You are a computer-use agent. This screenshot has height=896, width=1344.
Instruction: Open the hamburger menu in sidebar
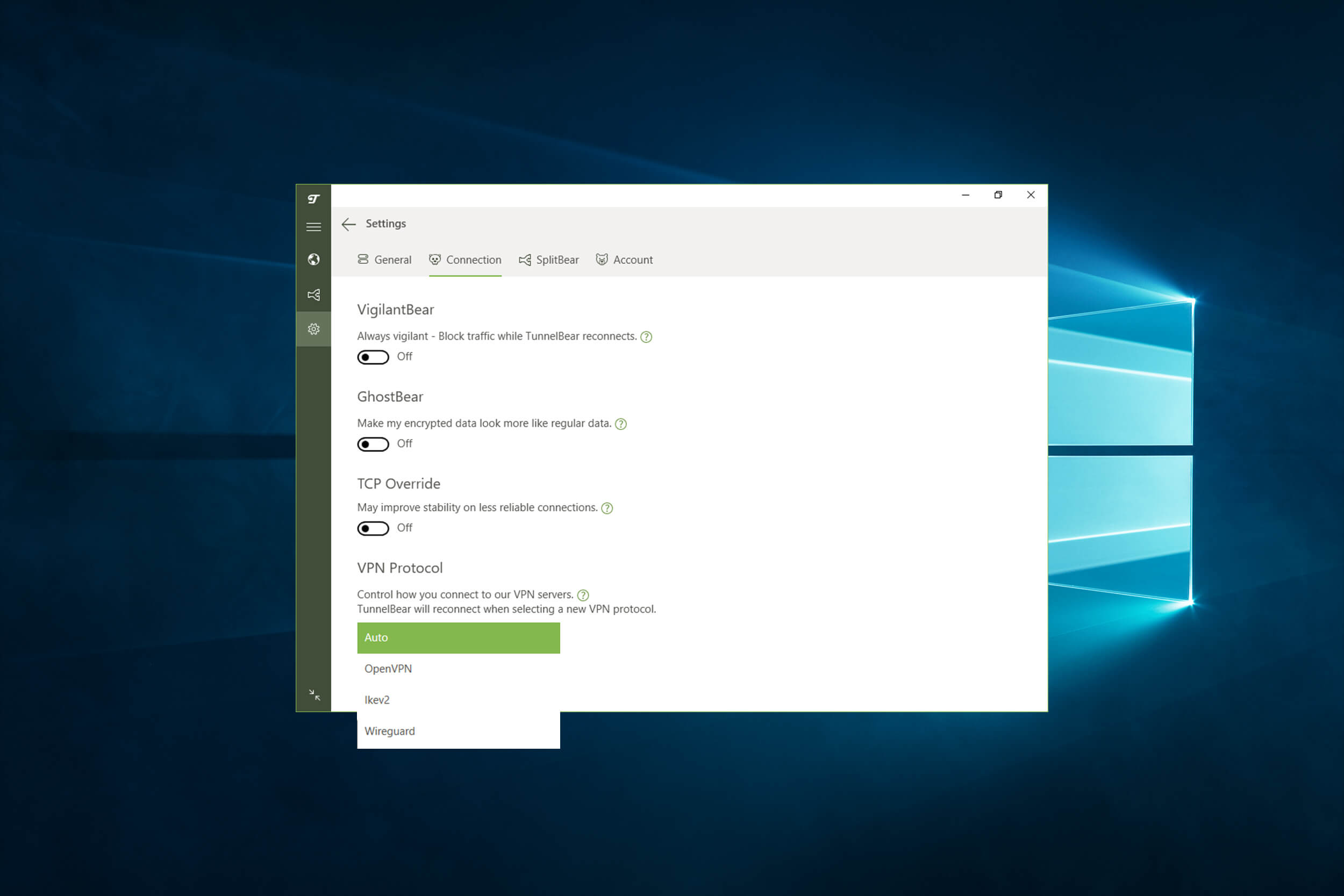pyautogui.click(x=313, y=227)
